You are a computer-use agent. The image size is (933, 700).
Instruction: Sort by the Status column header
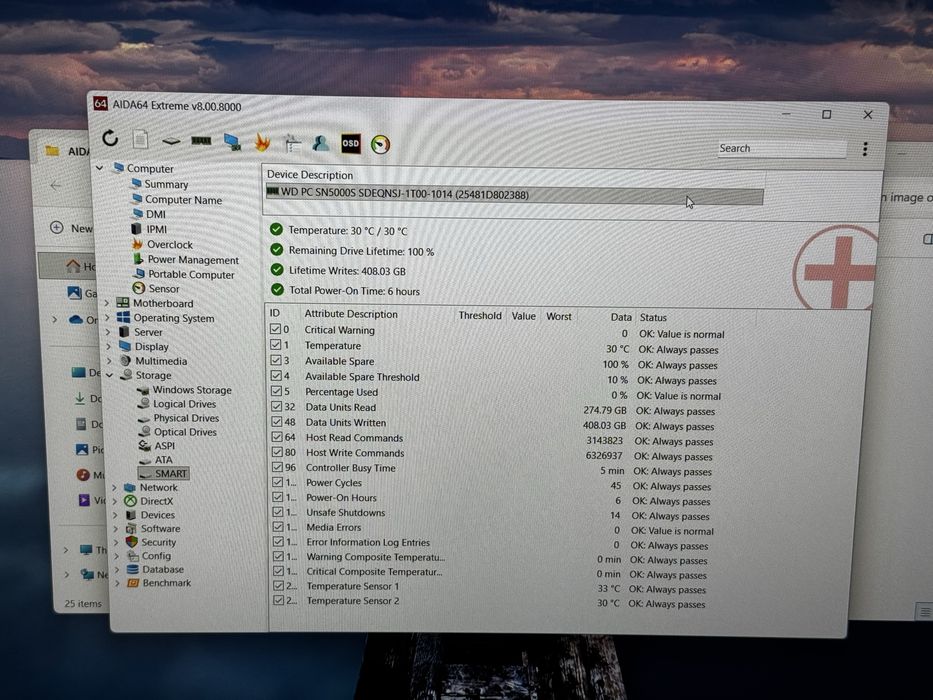653,318
